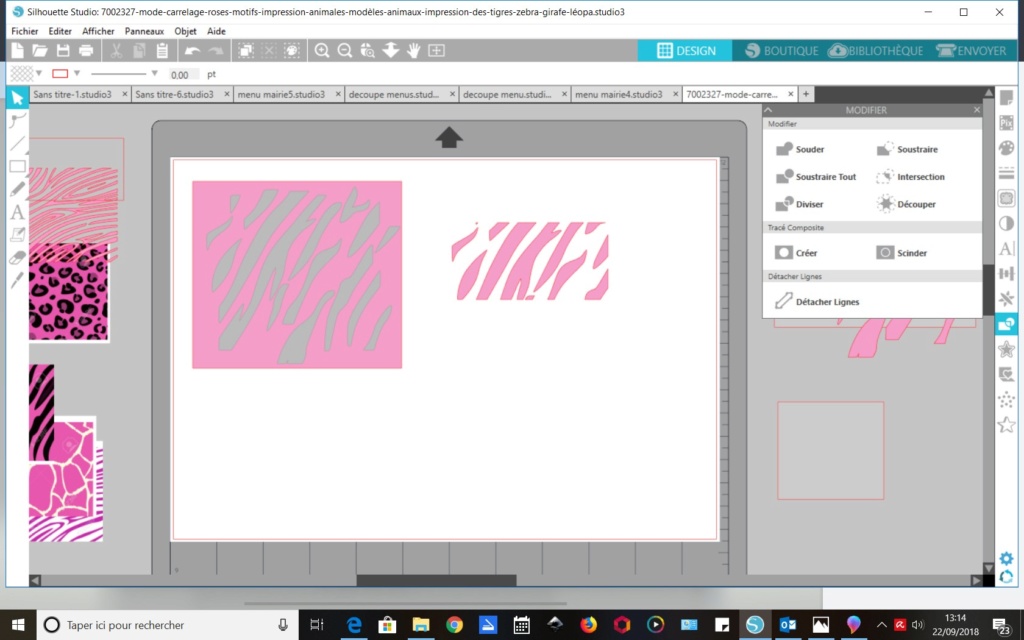Screen dimensions: 1024x640
Task: Select all with the toolbar icon
Action: click(246, 50)
